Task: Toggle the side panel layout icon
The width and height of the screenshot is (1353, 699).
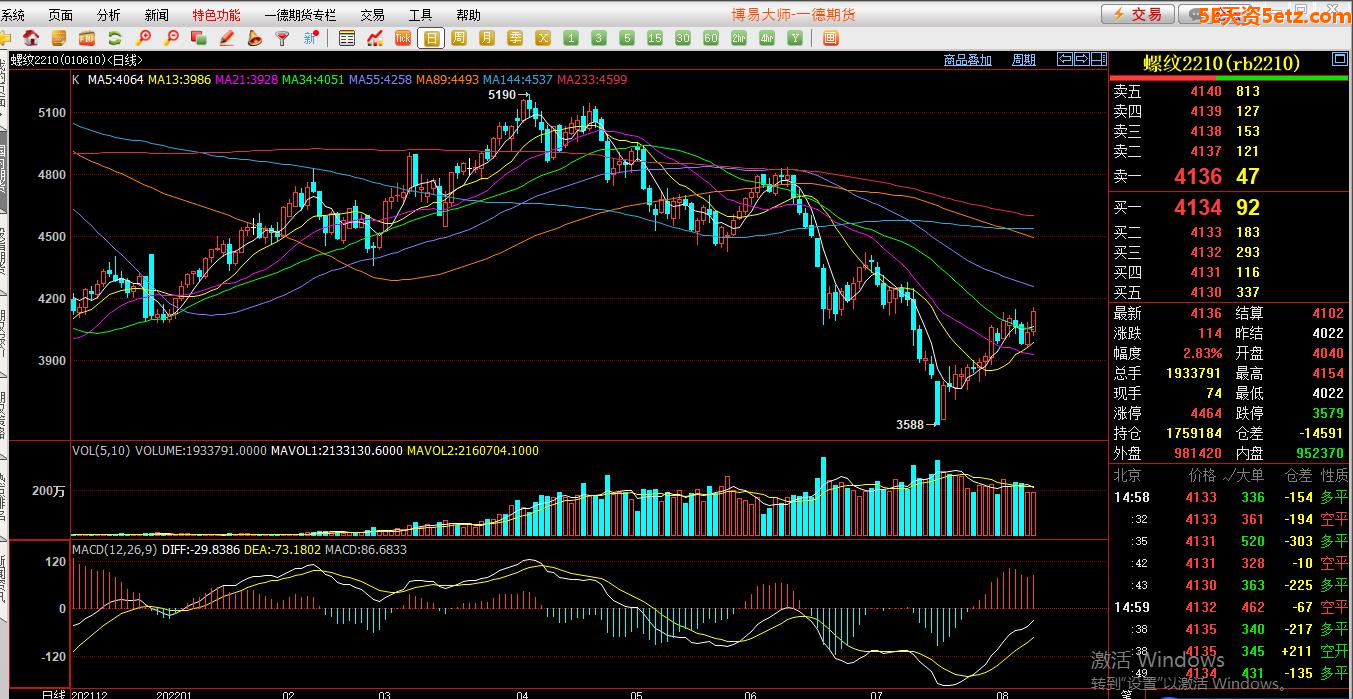Action: coord(1099,59)
